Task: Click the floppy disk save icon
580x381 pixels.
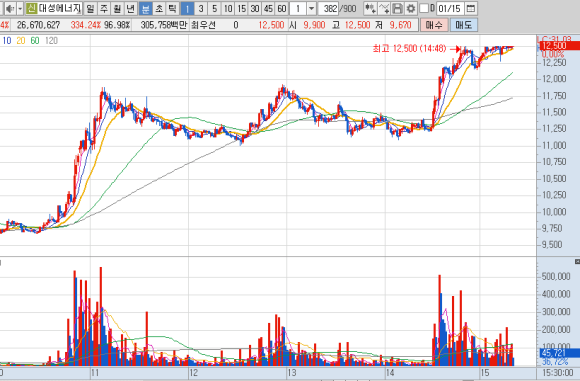Action: pyautogui.click(x=397, y=8)
